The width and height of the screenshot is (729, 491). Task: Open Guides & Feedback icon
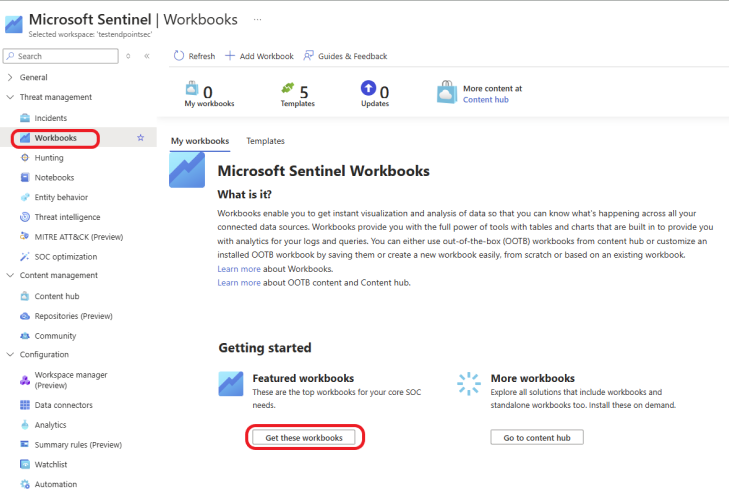point(308,56)
